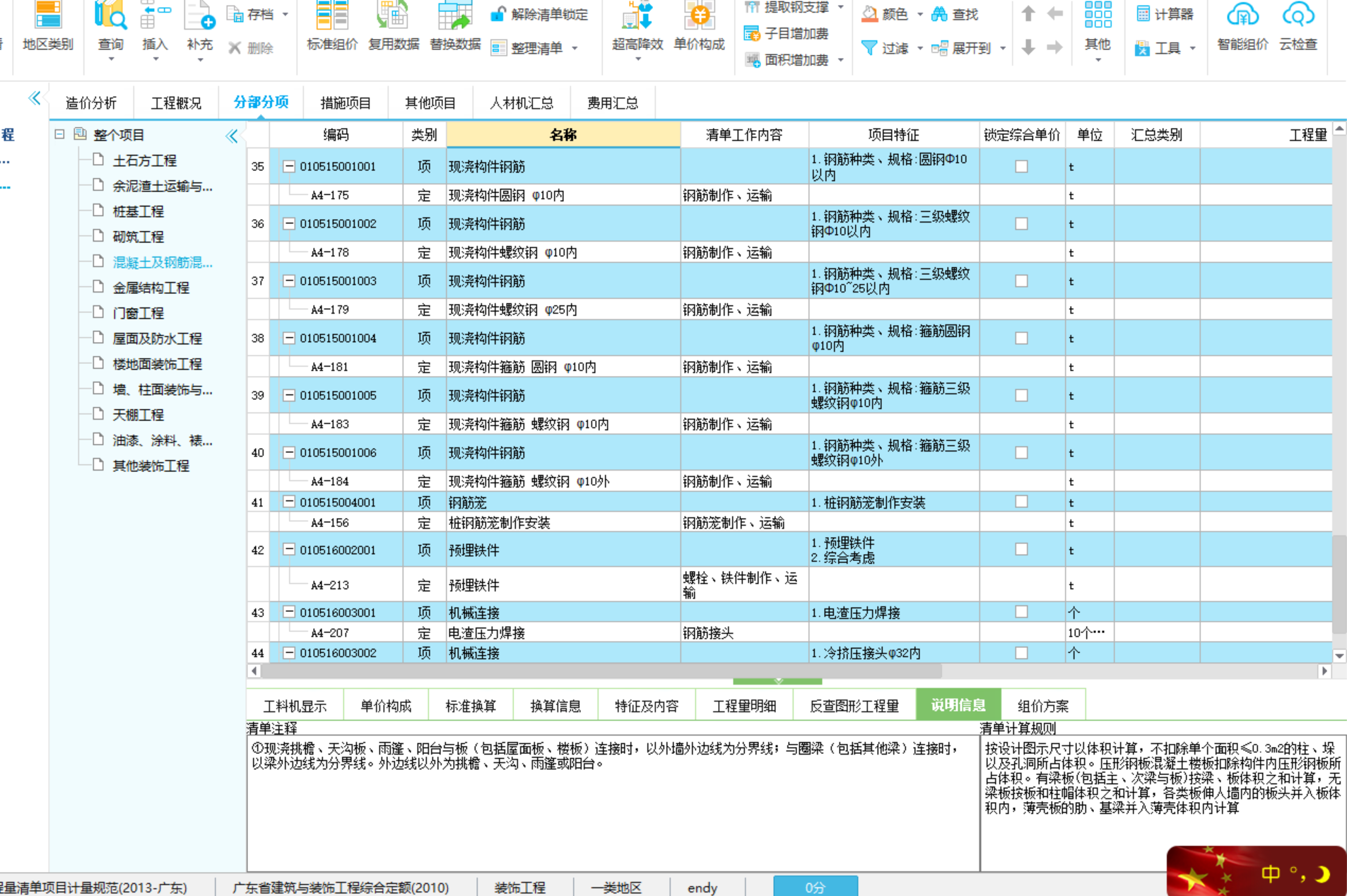This screenshot has width=1347, height=896.
Task: Click the 删除 delete icon
Action: [235, 47]
